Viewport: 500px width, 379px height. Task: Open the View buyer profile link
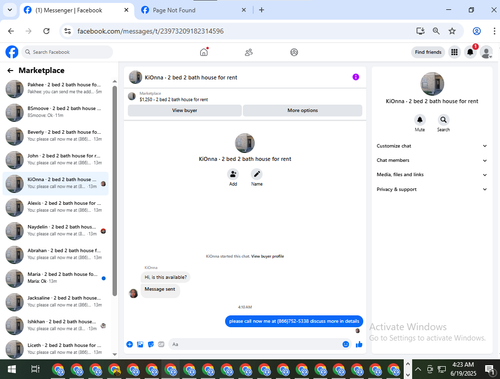(x=267, y=256)
